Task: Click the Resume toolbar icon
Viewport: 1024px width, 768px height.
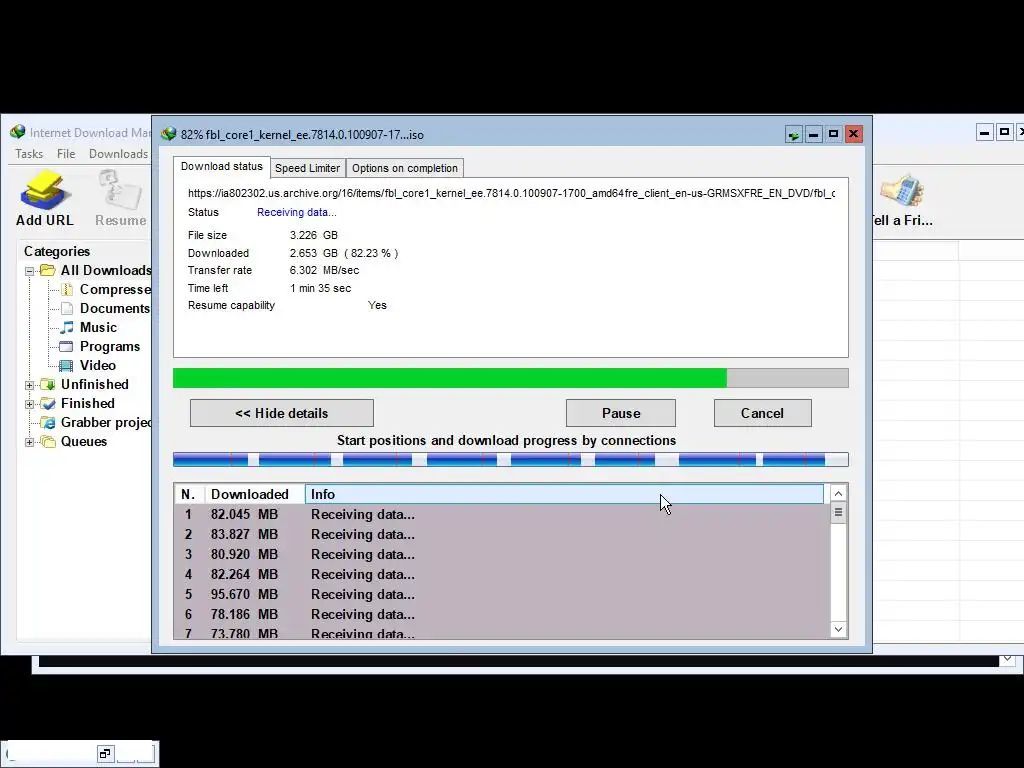Action: pos(120,190)
